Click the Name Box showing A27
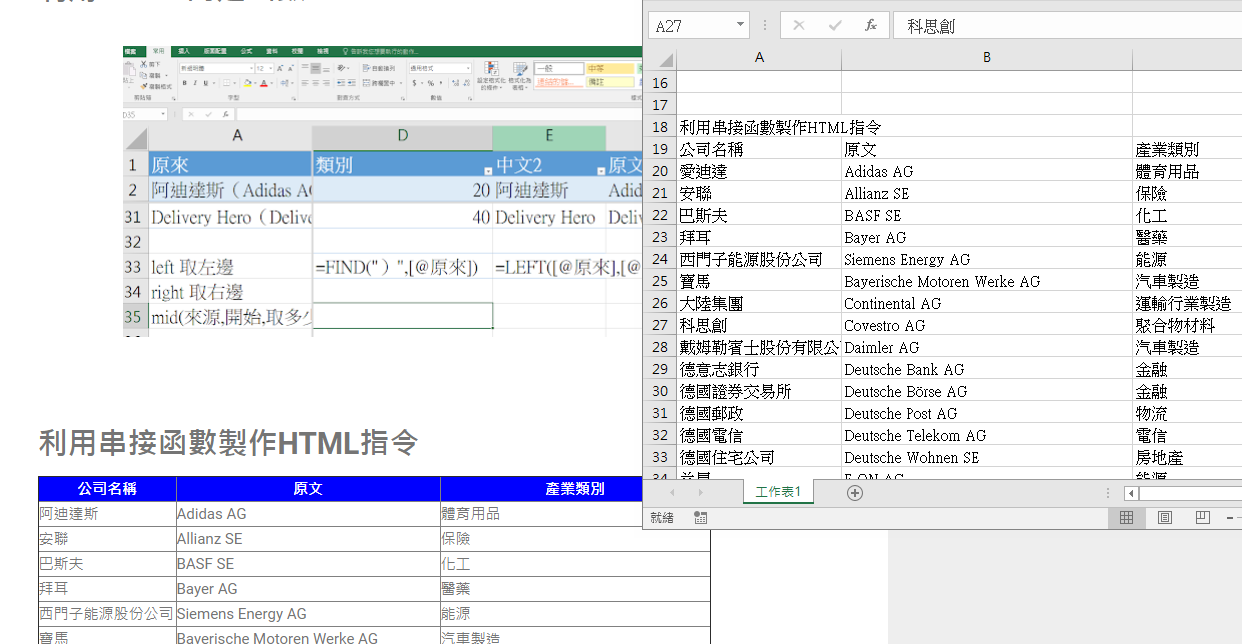The image size is (1242, 644). point(691,26)
